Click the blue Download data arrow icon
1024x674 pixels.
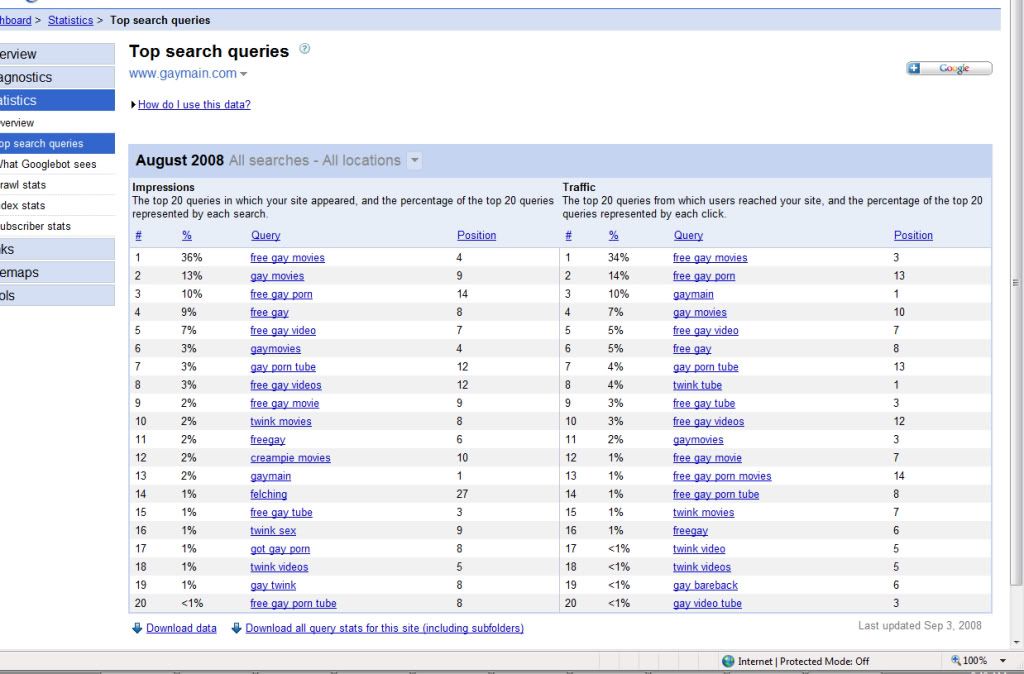point(137,628)
